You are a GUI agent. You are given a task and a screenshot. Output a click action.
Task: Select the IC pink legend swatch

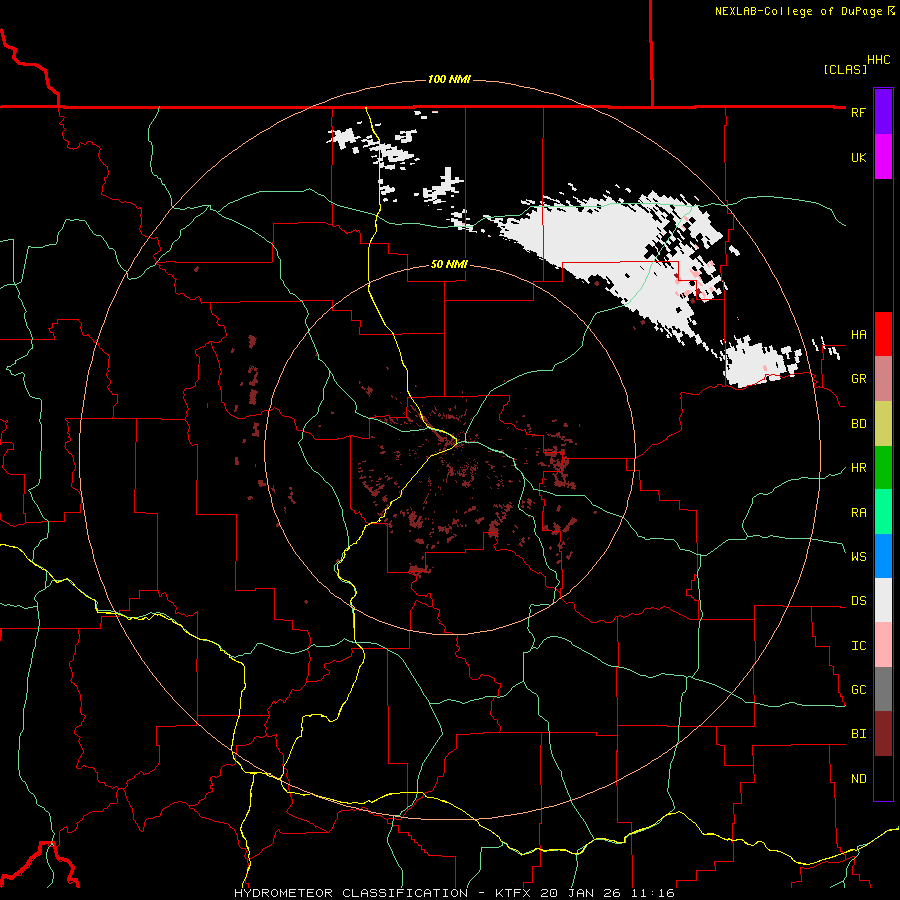tap(883, 645)
